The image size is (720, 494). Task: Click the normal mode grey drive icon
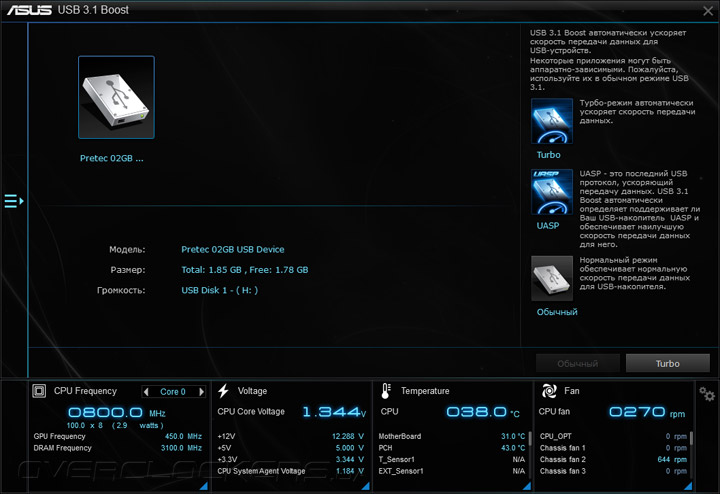552,278
